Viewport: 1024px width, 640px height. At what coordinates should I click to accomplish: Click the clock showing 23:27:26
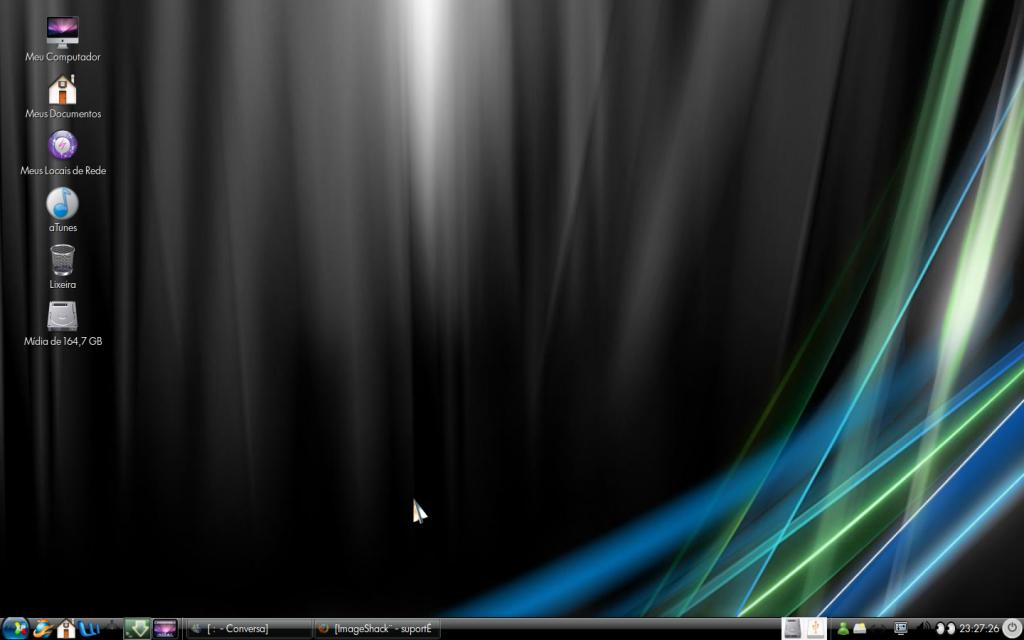click(981, 629)
